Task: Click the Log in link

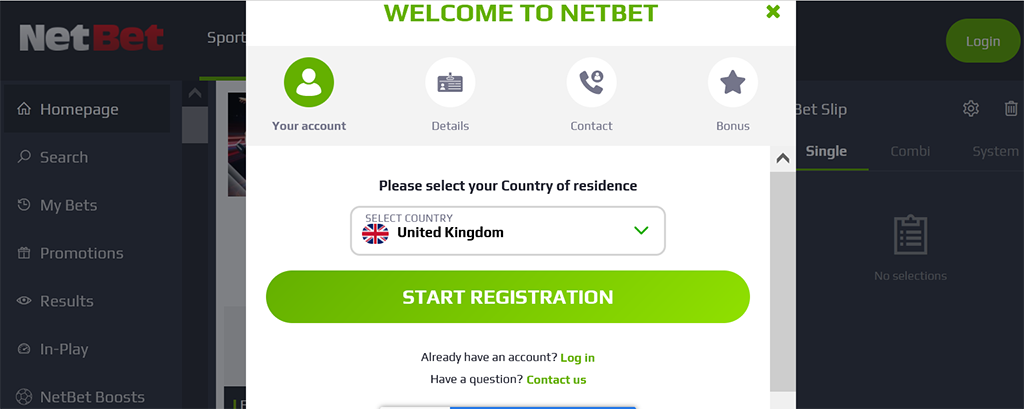Action: click(577, 358)
